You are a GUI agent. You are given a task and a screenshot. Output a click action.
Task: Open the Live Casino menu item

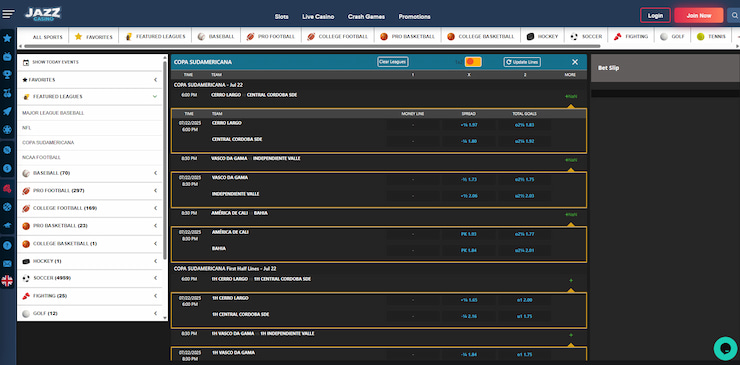[x=318, y=17]
